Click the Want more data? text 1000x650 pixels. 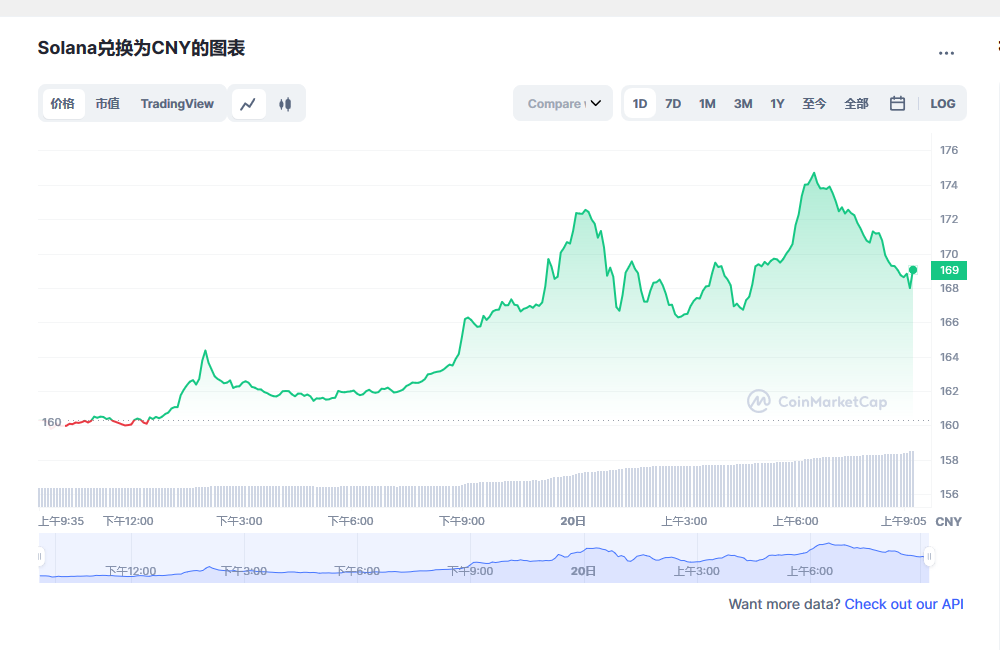coord(784,604)
